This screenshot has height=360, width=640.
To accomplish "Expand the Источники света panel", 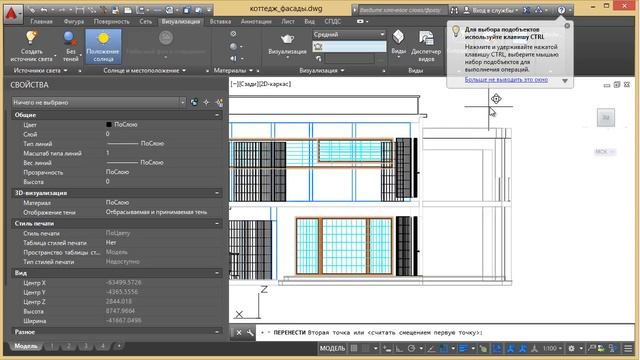I will pyautogui.click(x=40, y=71).
